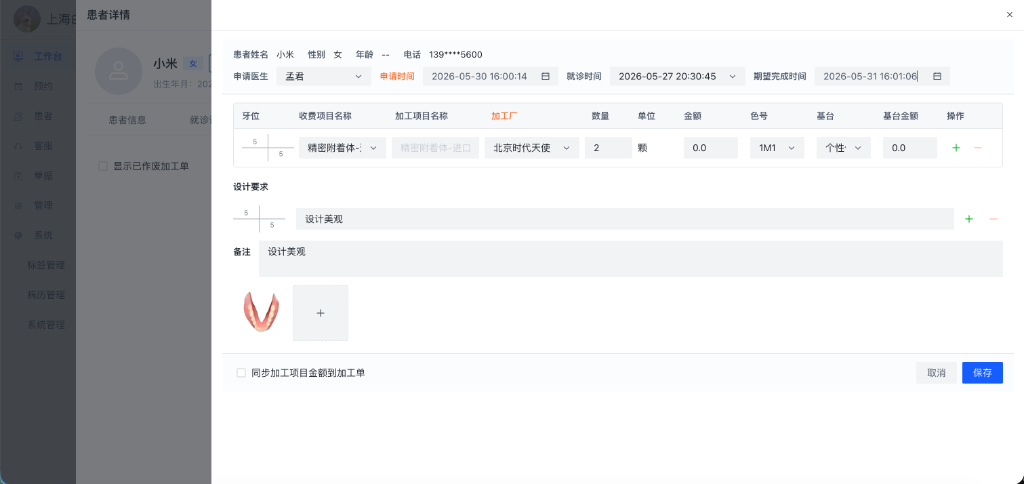Click 设计要求 text field 设计美观
Image resolution: width=1024 pixels, height=484 pixels.
pos(624,219)
